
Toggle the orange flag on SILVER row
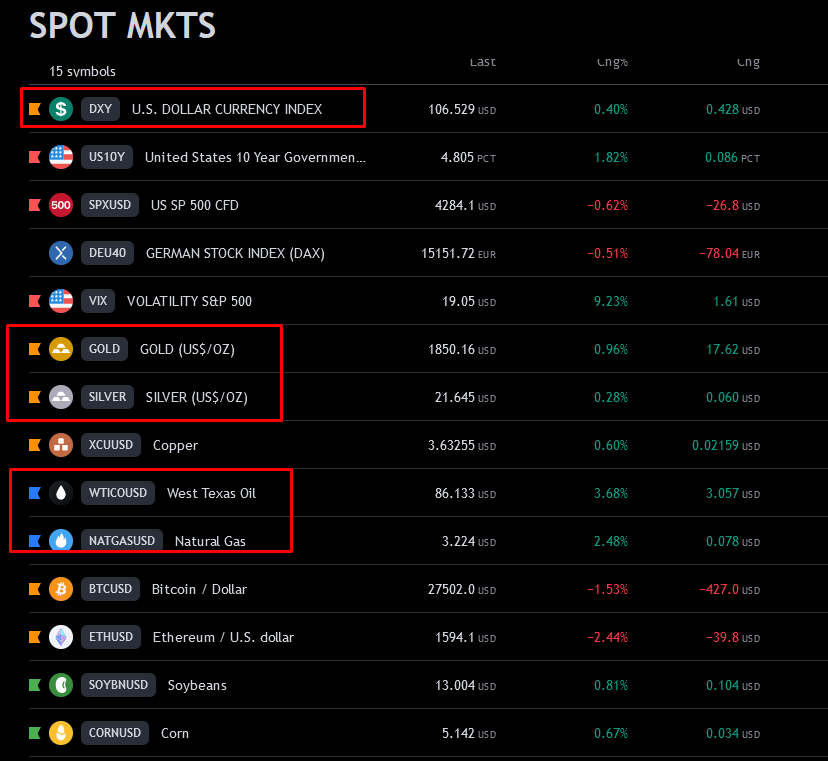click(35, 397)
